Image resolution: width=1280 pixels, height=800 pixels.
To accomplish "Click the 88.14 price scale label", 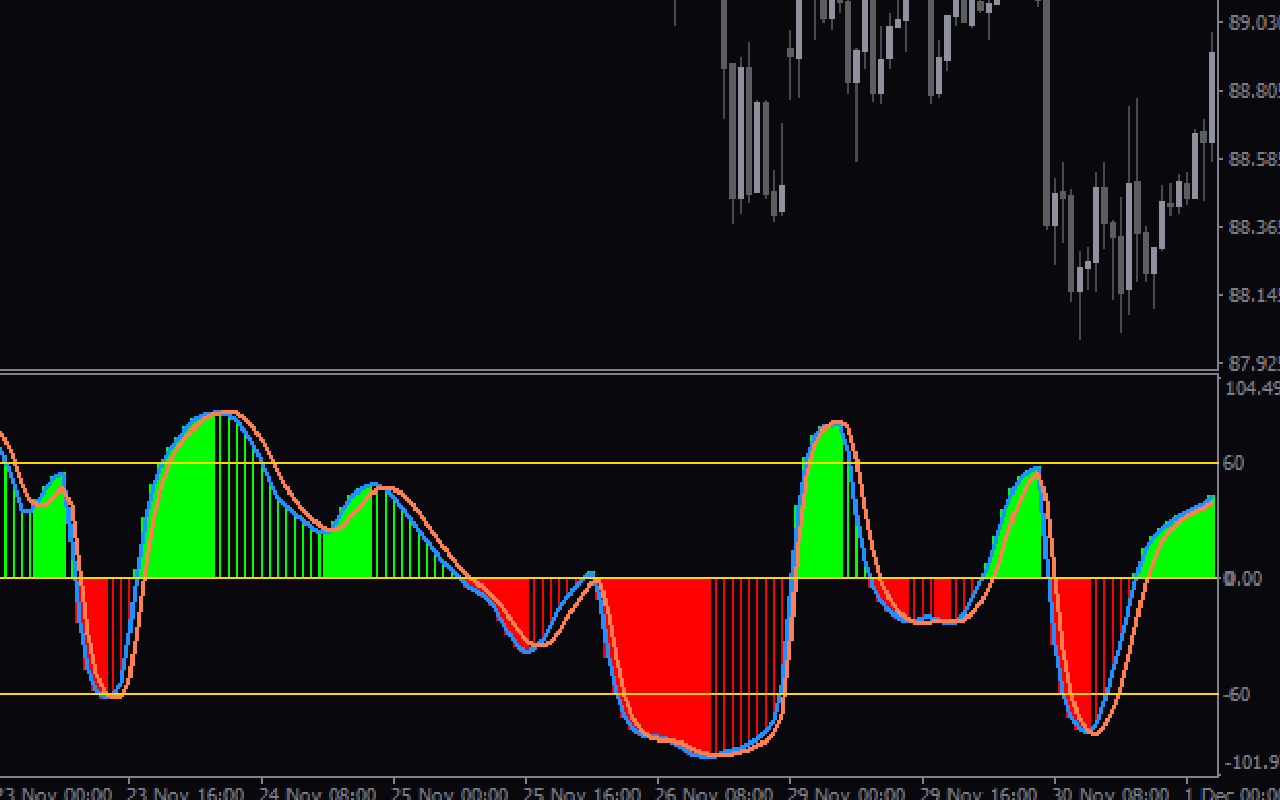I will [x=1253, y=295].
